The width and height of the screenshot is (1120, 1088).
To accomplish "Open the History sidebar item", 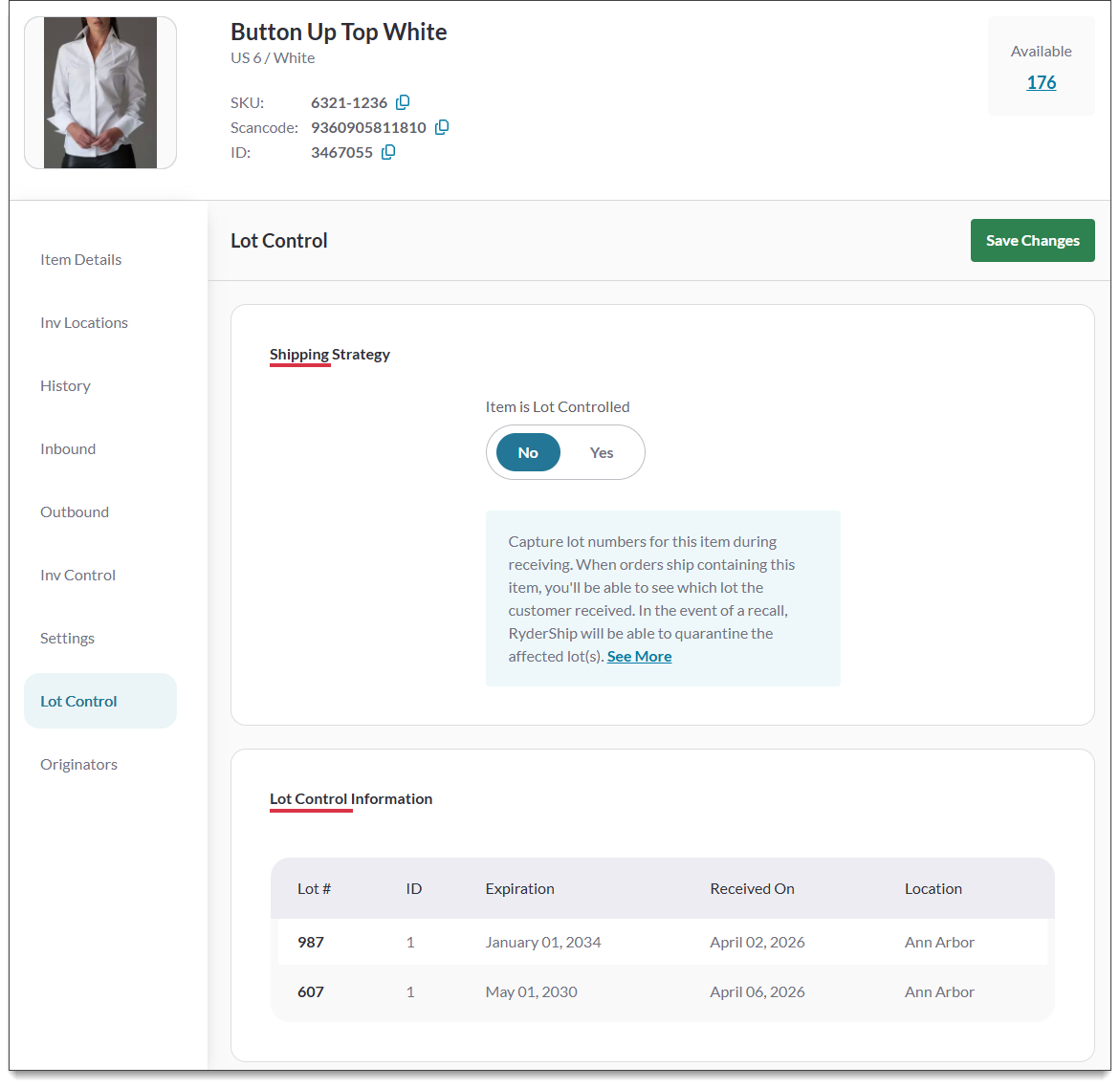I will coord(65,385).
